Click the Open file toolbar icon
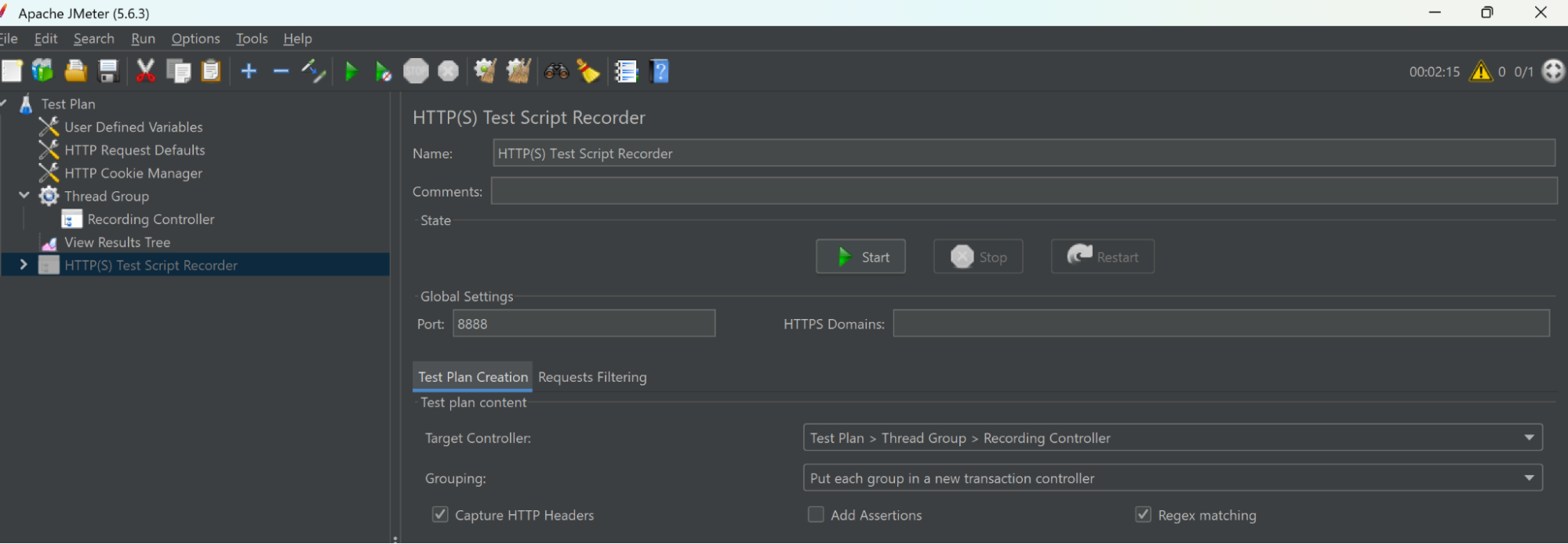 point(75,71)
